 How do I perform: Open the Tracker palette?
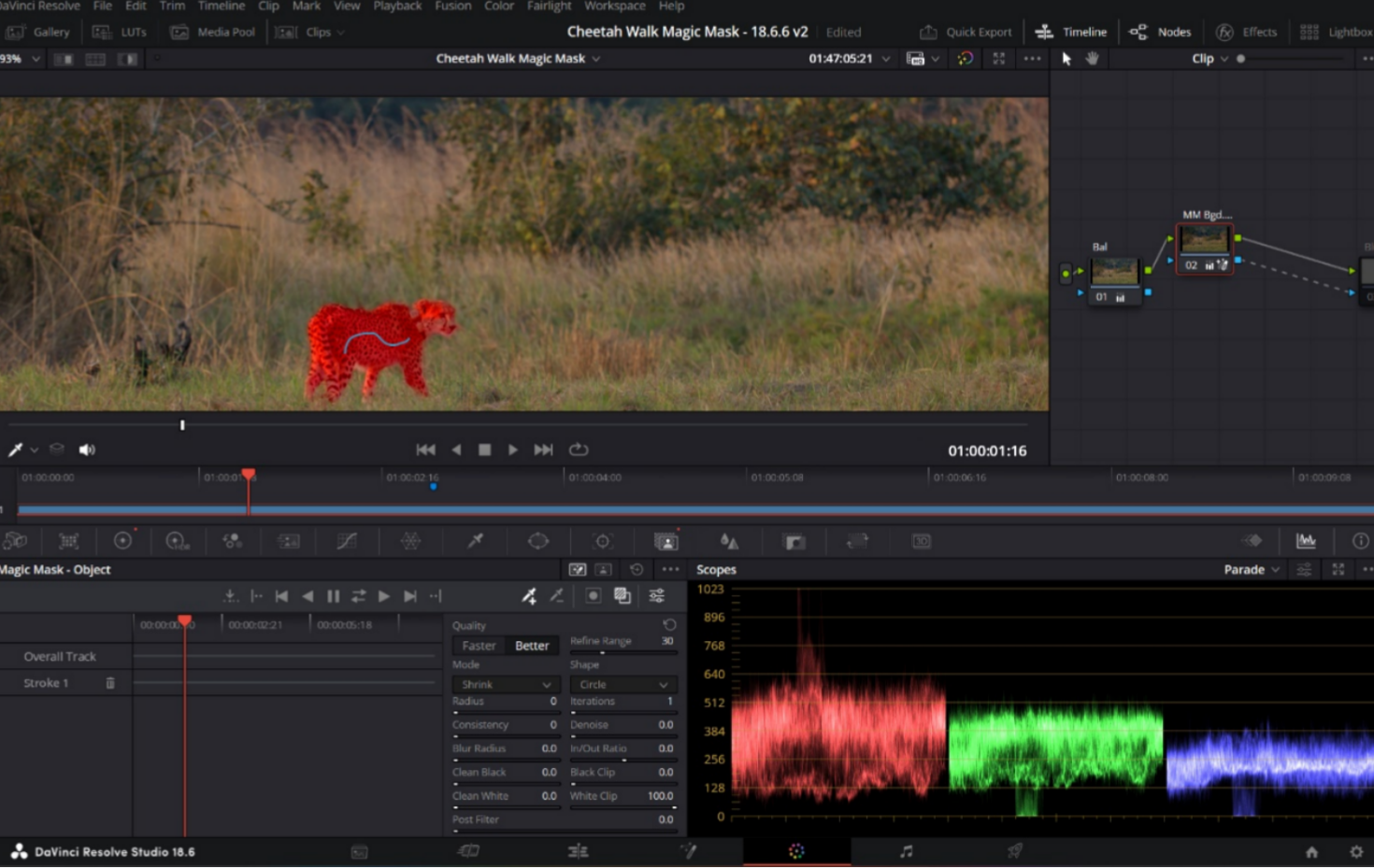(603, 541)
